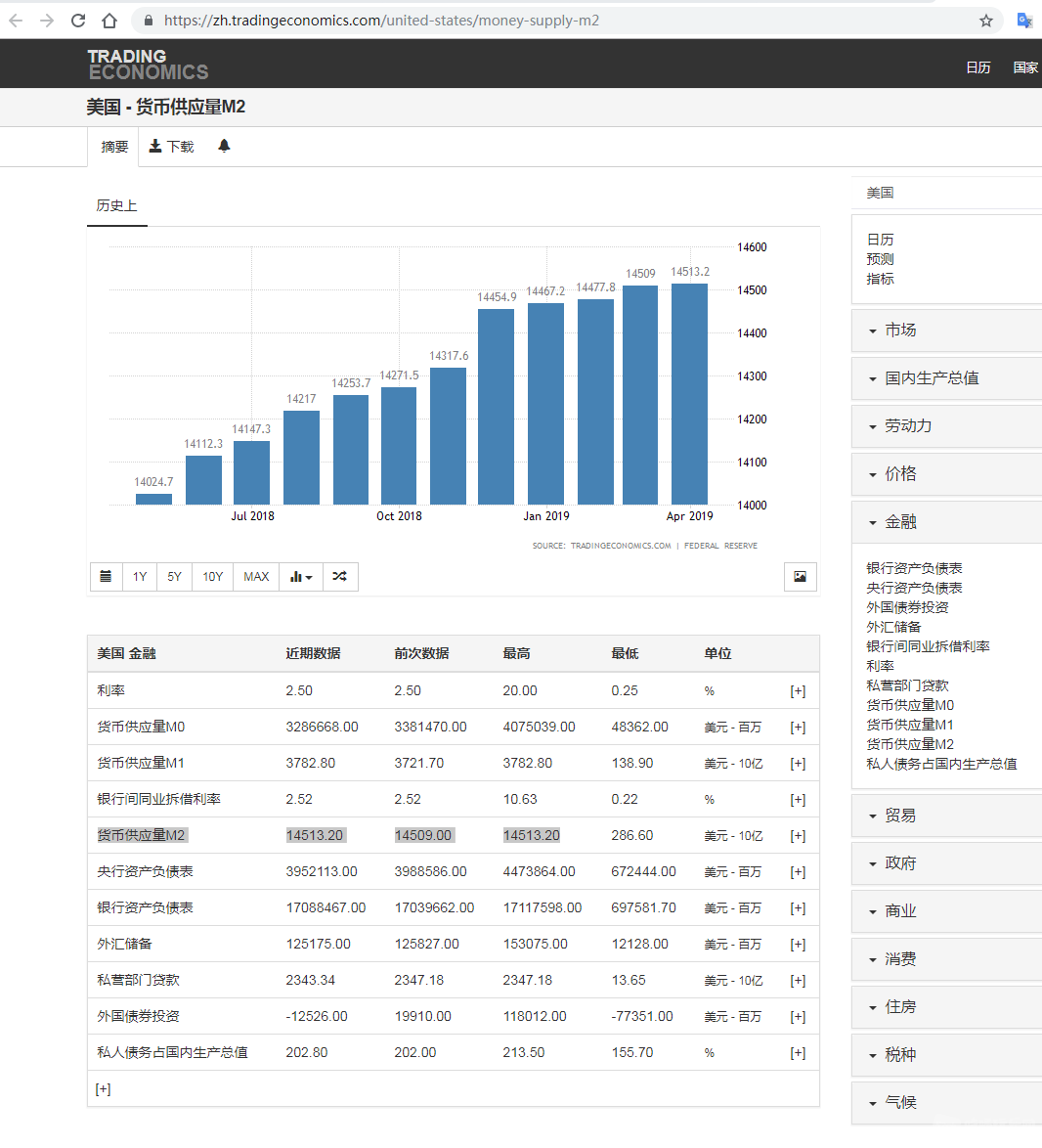Set chart range to 5Y

click(174, 577)
